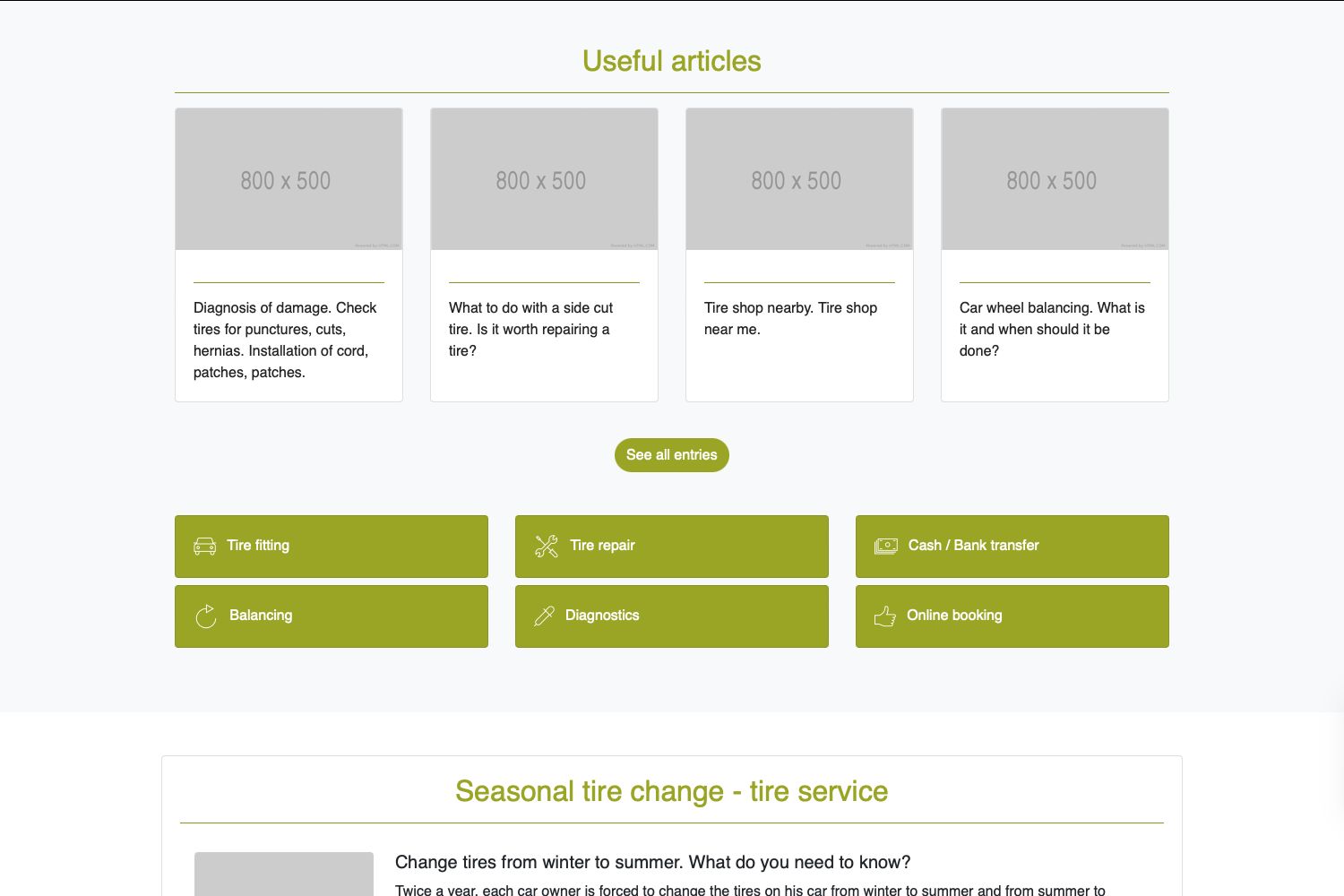This screenshot has height=896, width=1344.
Task: Open the Tire shop near me link
Action: [790, 318]
